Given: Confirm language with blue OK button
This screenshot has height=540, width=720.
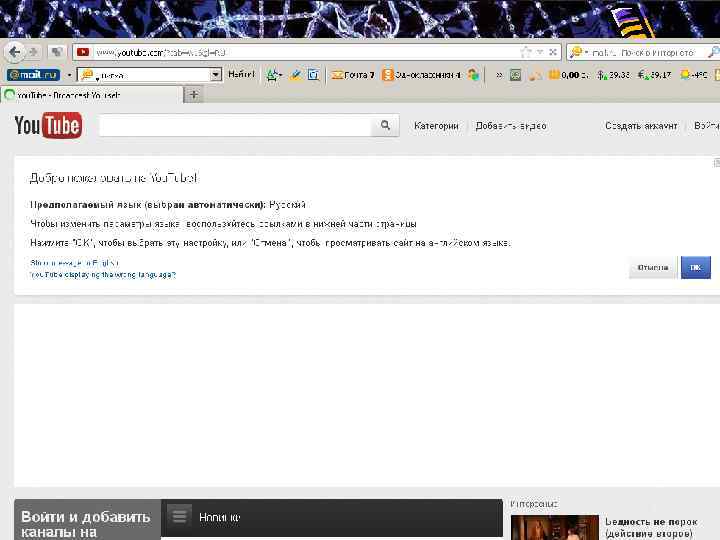Looking at the screenshot, I should 695,268.
